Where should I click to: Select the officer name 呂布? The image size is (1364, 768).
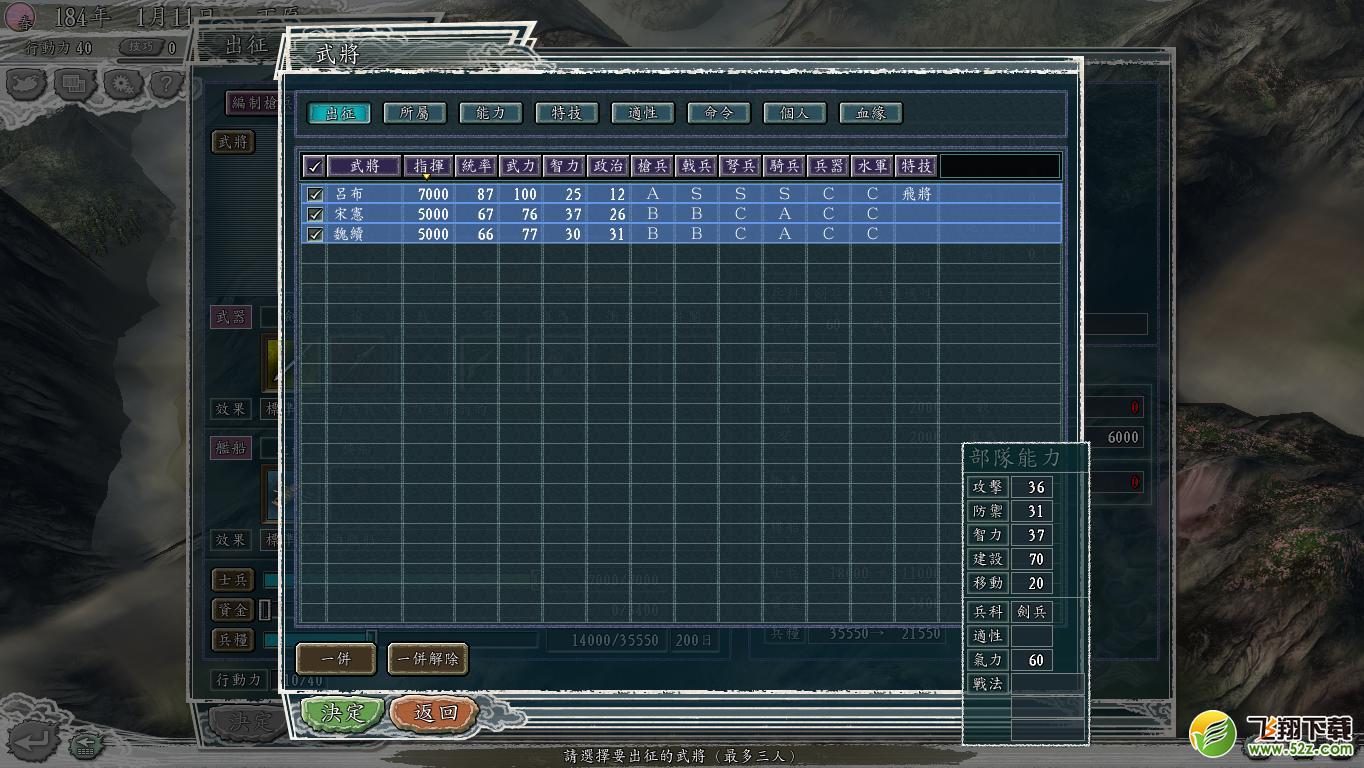pos(349,194)
